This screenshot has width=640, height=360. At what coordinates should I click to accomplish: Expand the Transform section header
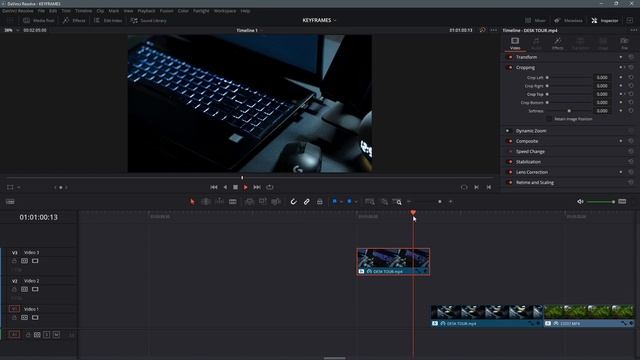click(x=526, y=57)
